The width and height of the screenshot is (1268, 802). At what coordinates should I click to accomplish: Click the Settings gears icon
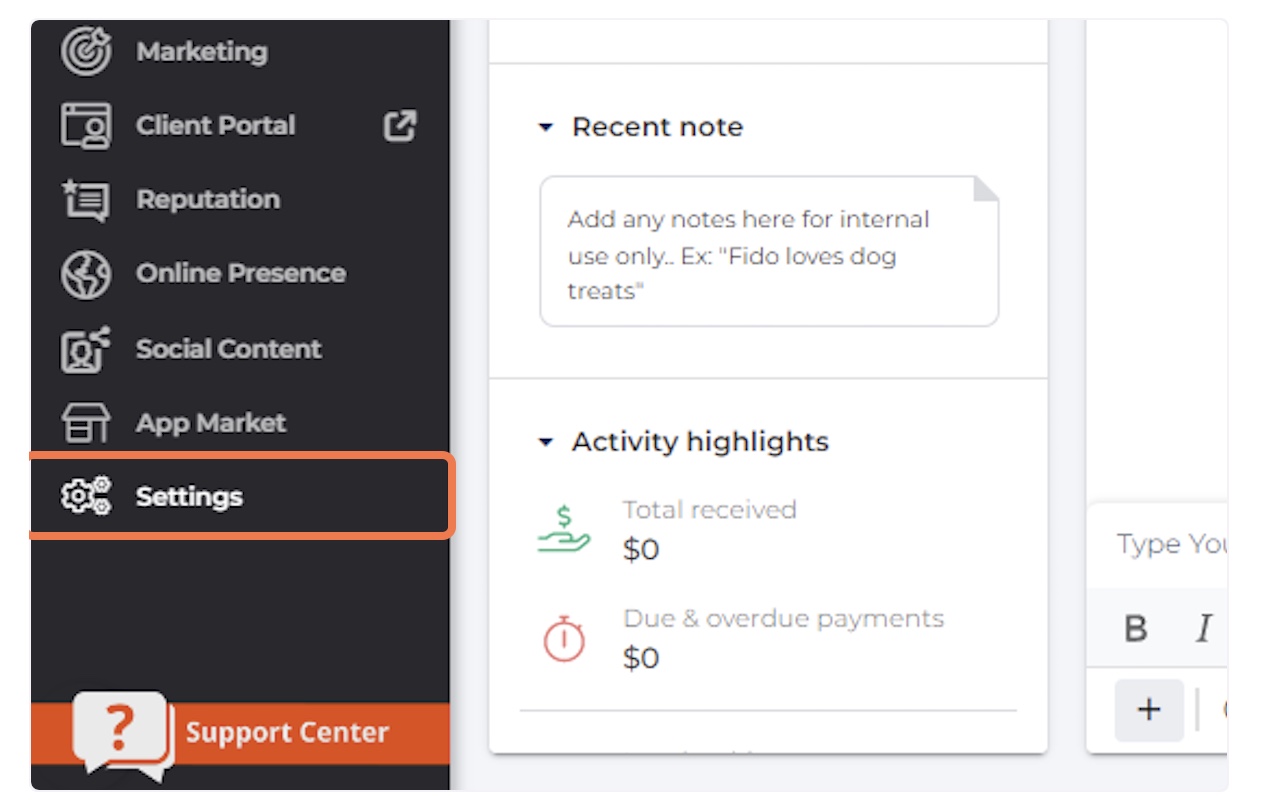tap(86, 497)
